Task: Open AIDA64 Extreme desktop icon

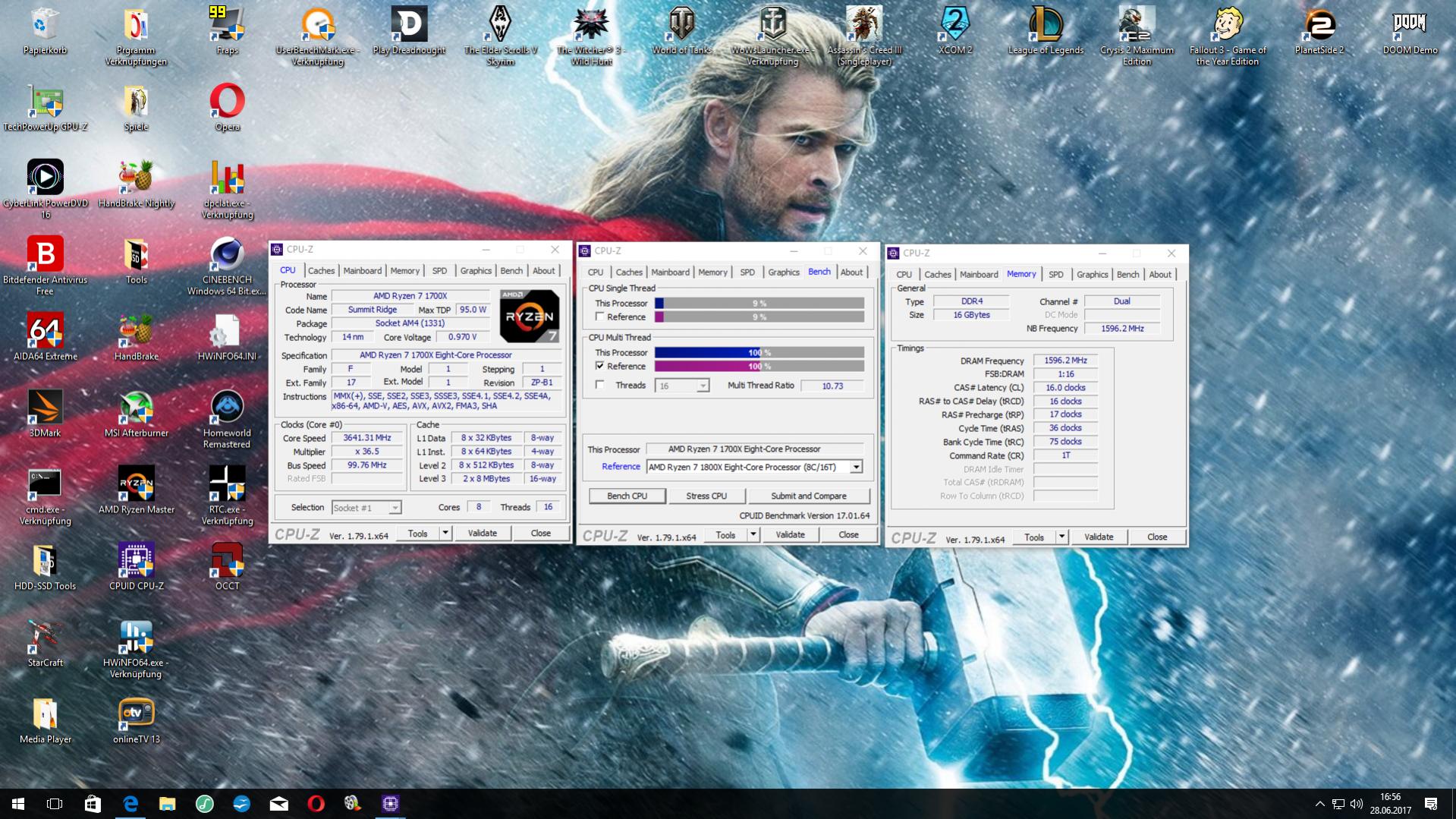Action: [45, 336]
